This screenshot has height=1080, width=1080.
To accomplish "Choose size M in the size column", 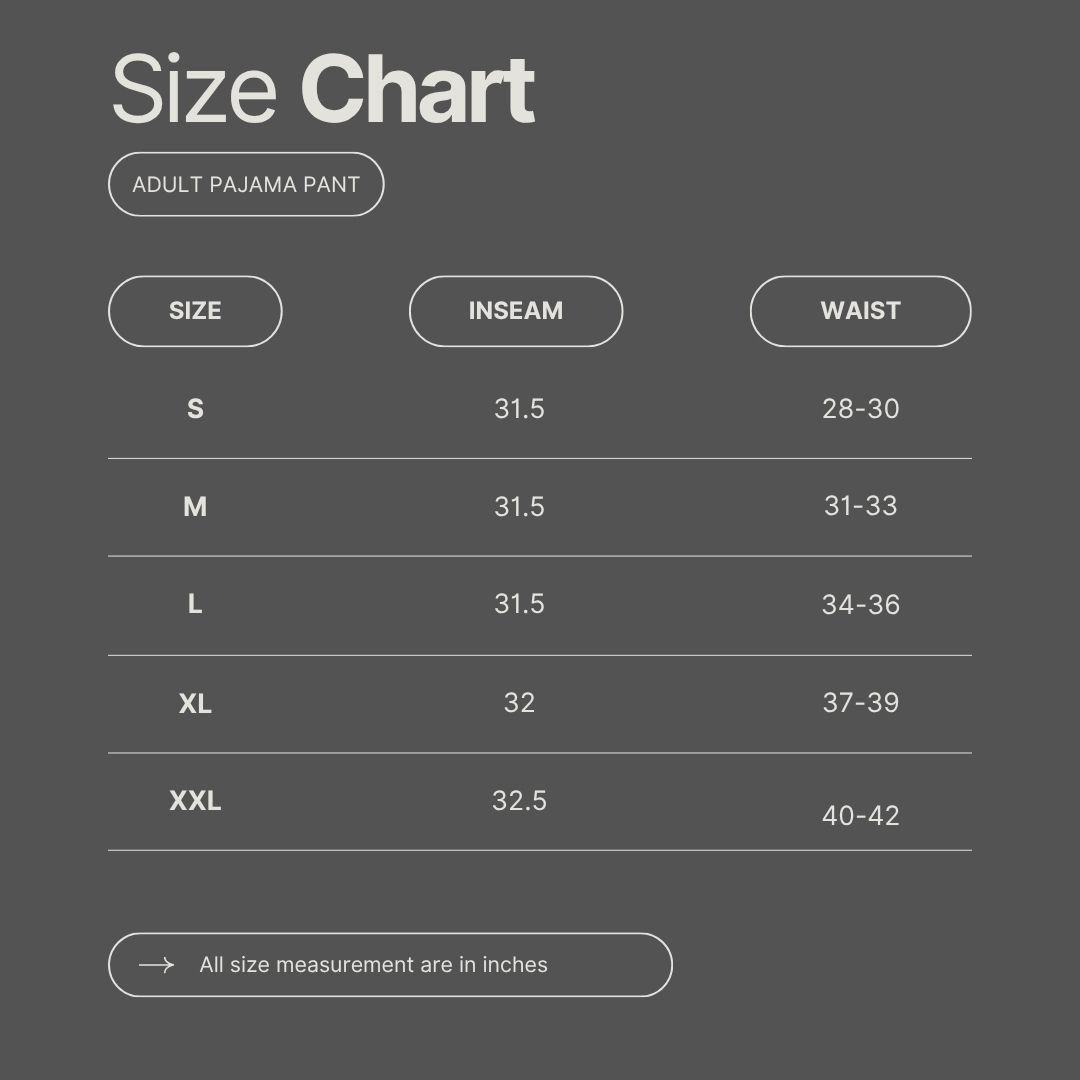I will (195, 507).
